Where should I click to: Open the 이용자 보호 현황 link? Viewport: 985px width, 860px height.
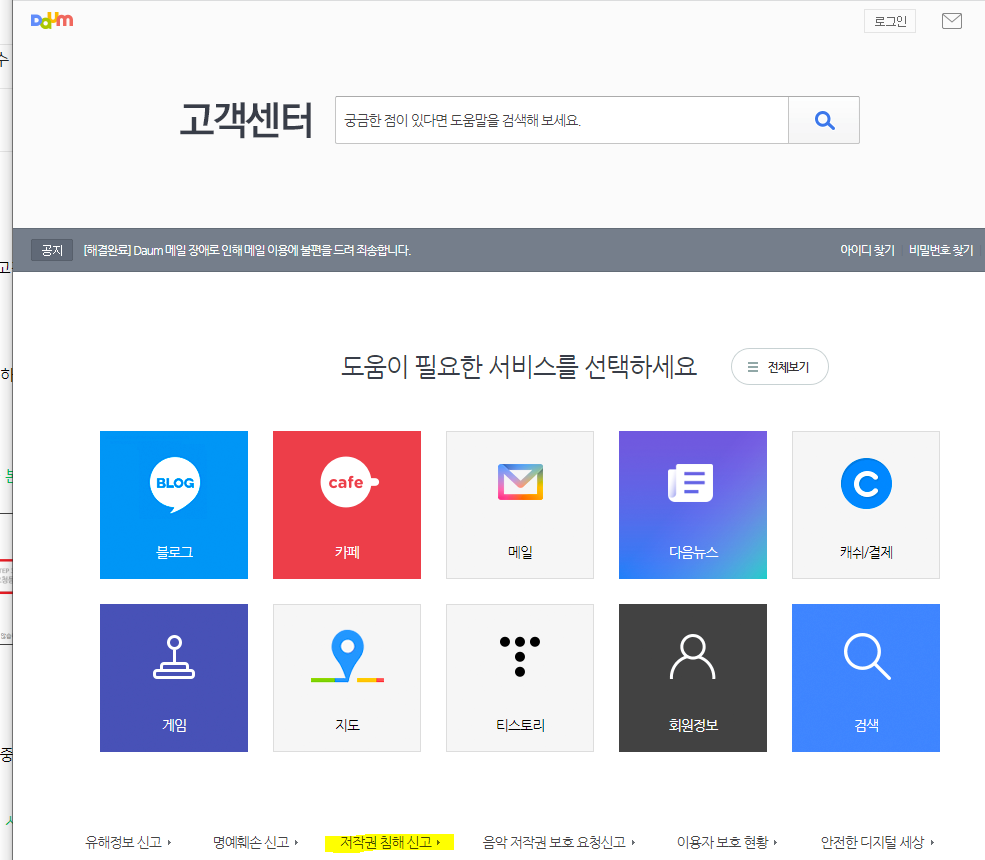[x=727, y=842]
